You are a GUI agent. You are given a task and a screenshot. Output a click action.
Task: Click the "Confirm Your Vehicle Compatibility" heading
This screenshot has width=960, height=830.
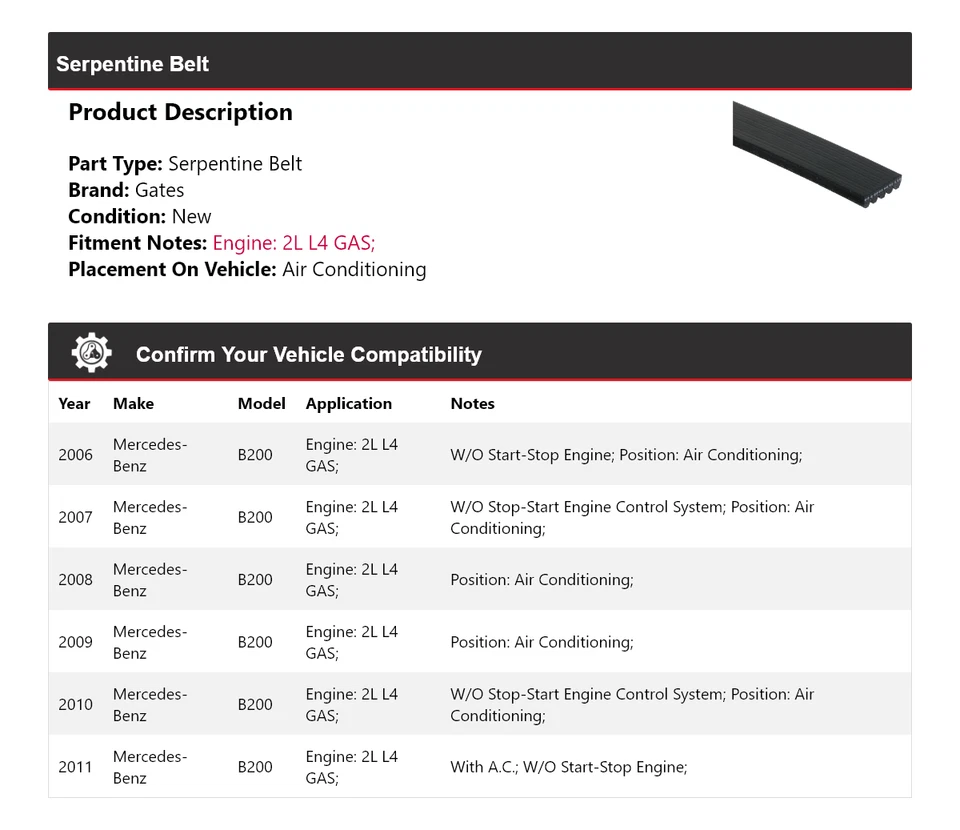point(308,355)
